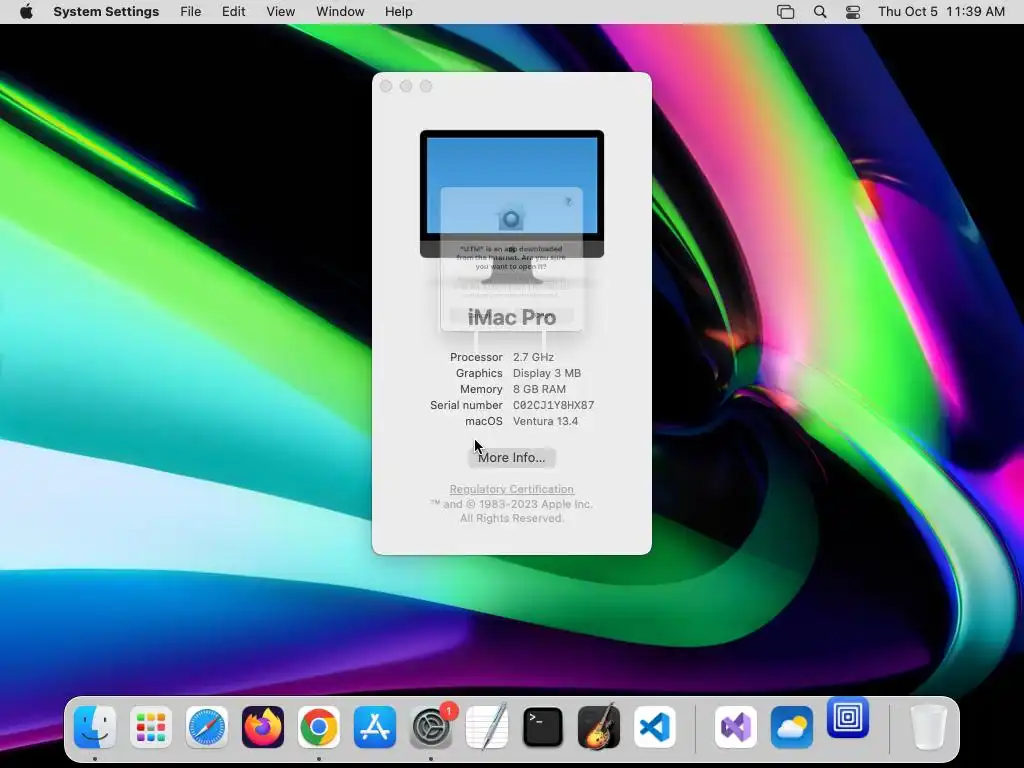Open the Edit menu
Viewport: 1024px width, 768px height.
point(233,12)
